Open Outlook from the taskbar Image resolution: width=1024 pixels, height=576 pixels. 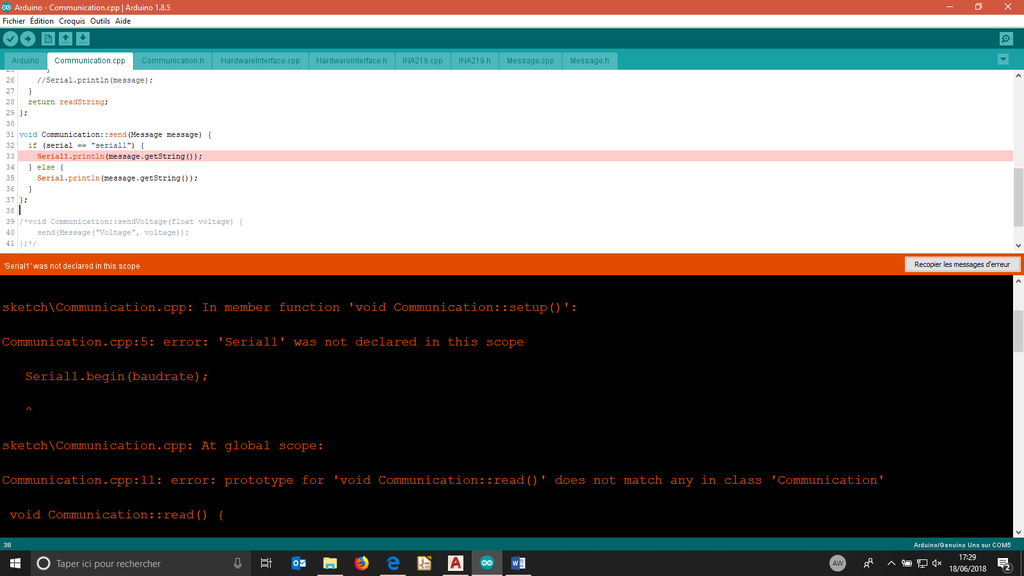point(298,563)
